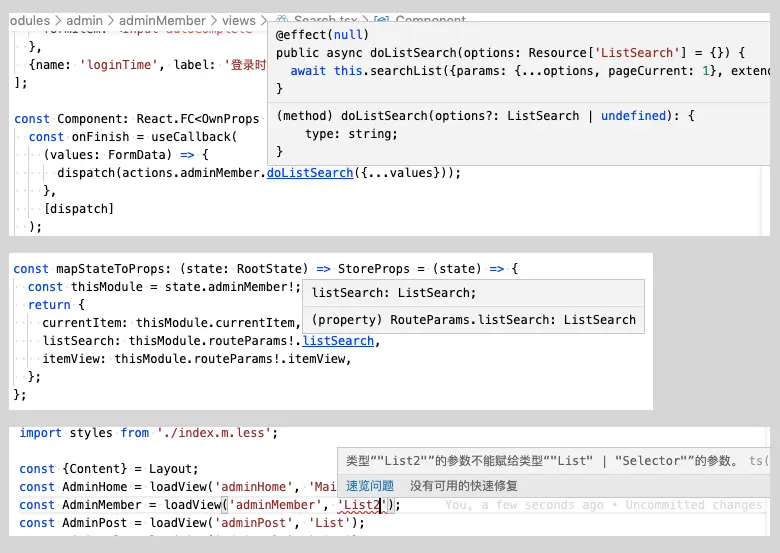This screenshot has height=553, width=780.
Task: Click 'listSearch: ListSearch;' tooltip line
Action: coord(394,292)
